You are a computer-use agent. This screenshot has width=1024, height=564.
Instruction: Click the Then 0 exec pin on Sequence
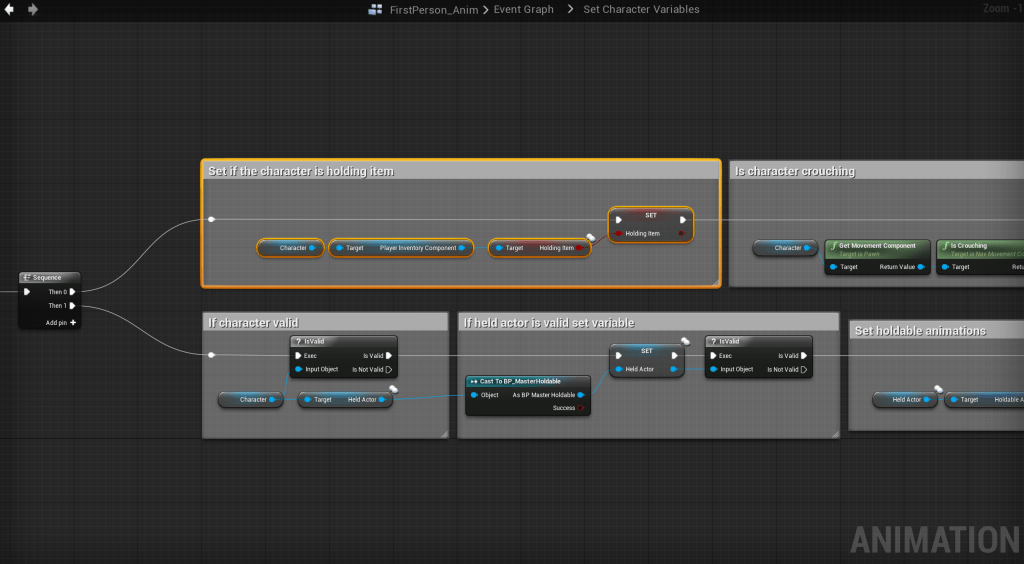point(73,292)
